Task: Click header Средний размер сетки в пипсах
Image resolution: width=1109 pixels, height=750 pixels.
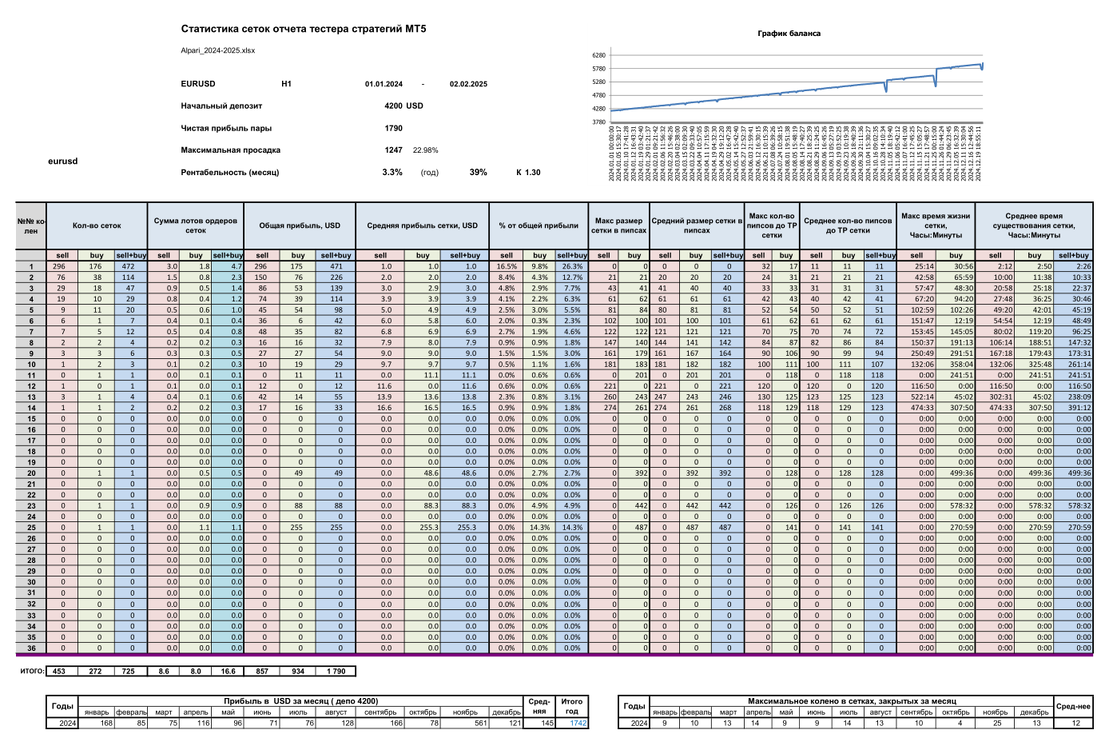Action: 697,226
